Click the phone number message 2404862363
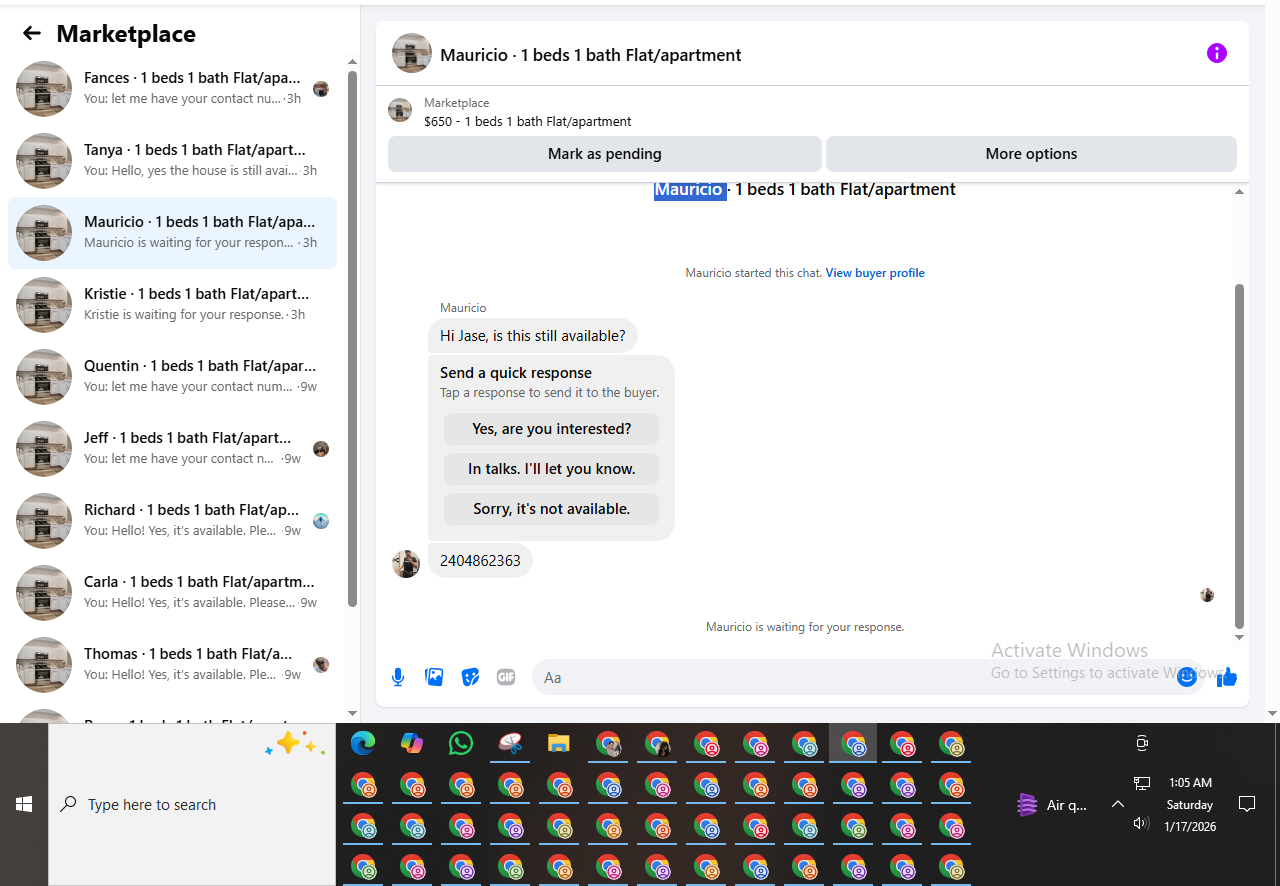 click(480, 561)
